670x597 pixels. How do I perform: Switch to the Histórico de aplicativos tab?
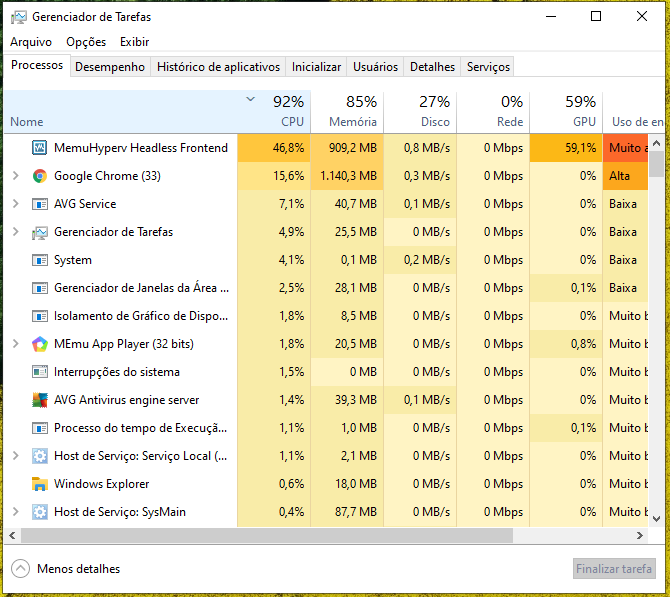218,67
